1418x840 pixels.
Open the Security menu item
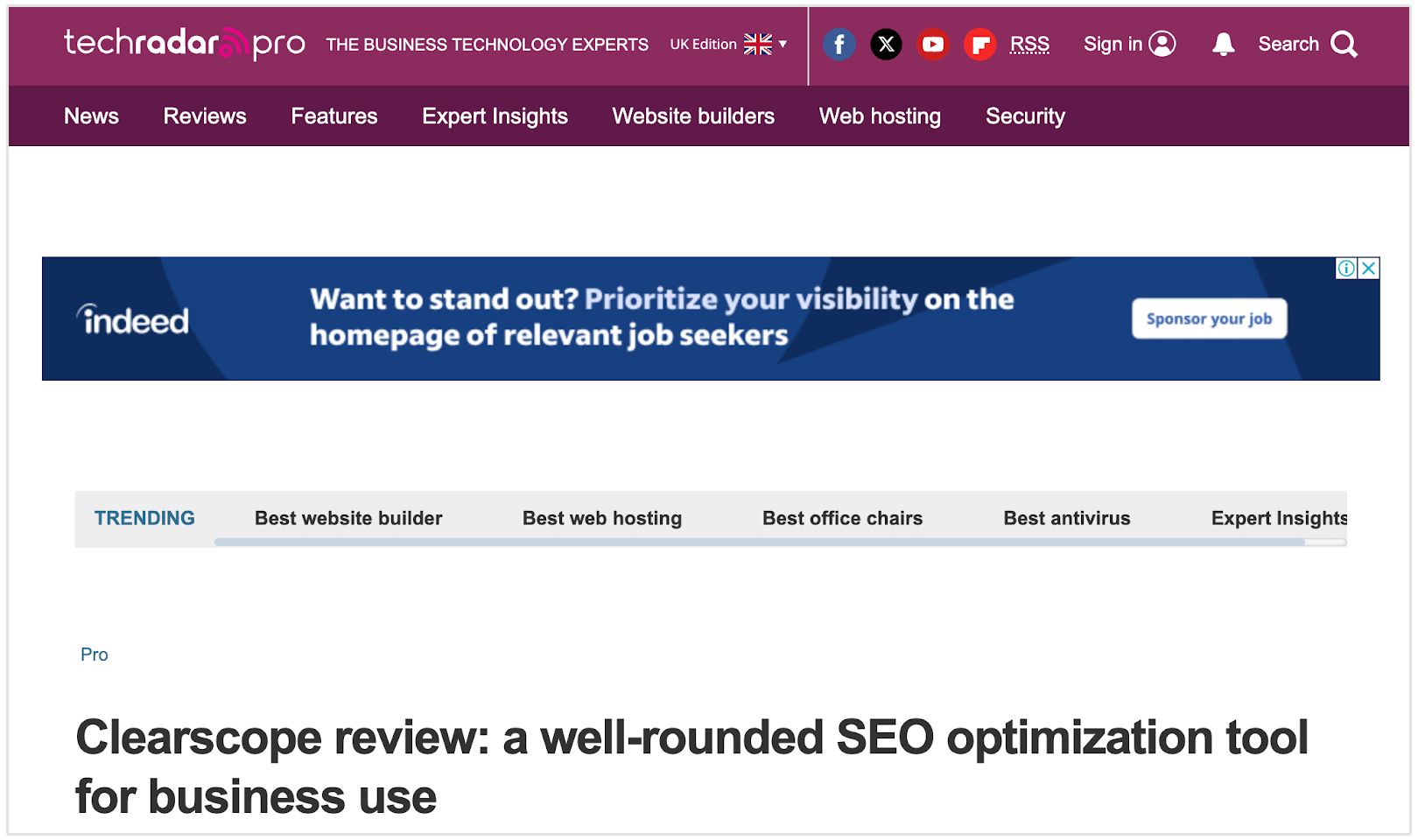click(x=1025, y=115)
